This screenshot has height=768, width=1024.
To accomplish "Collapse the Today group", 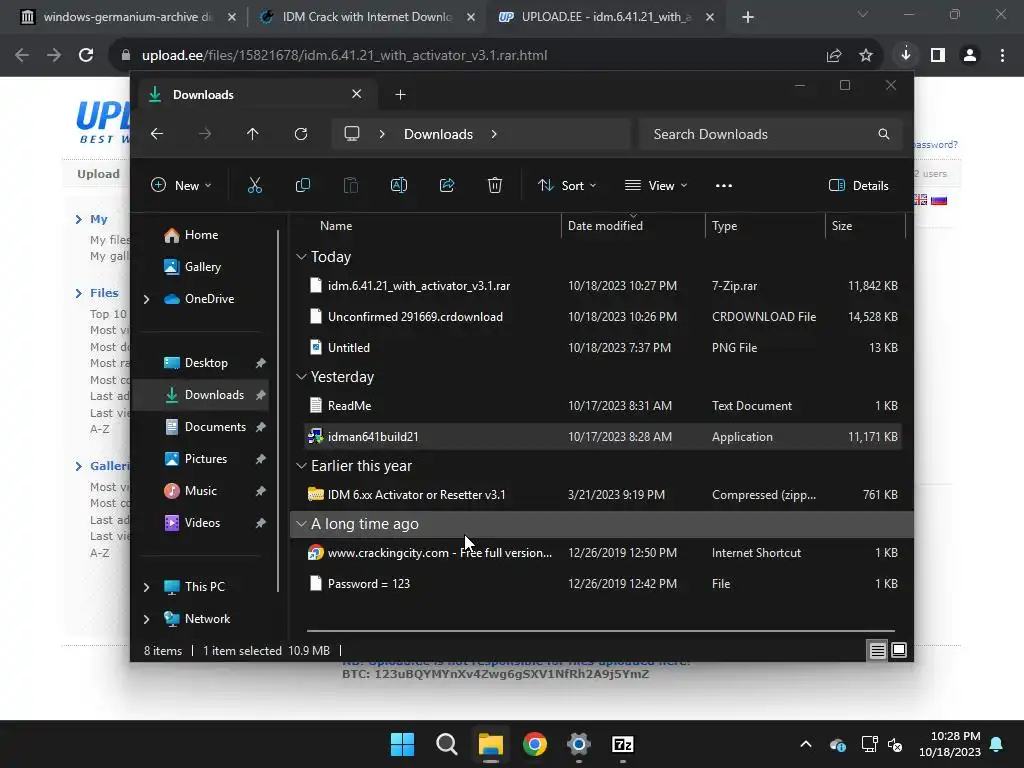I will coord(301,257).
